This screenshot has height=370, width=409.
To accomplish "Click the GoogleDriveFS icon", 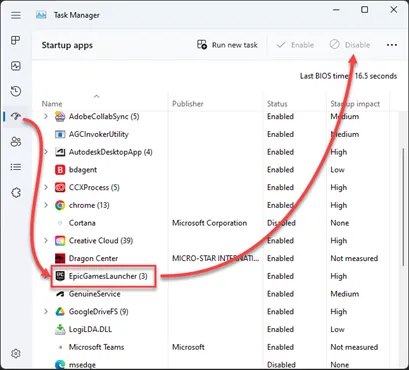I will tap(60, 312).
